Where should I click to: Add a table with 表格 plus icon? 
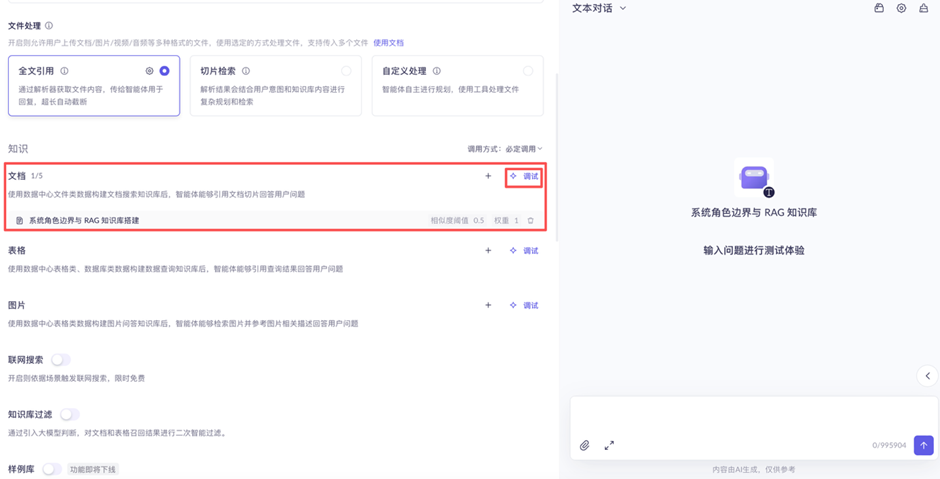pyautogui.click(x=488, y=251)
